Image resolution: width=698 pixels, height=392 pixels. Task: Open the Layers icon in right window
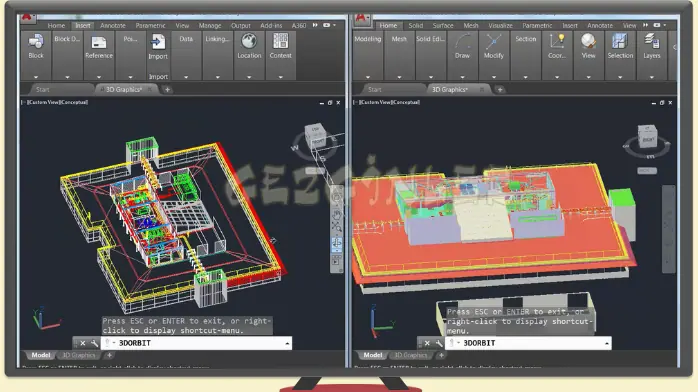pyautogui.click(x=652, y=41)
